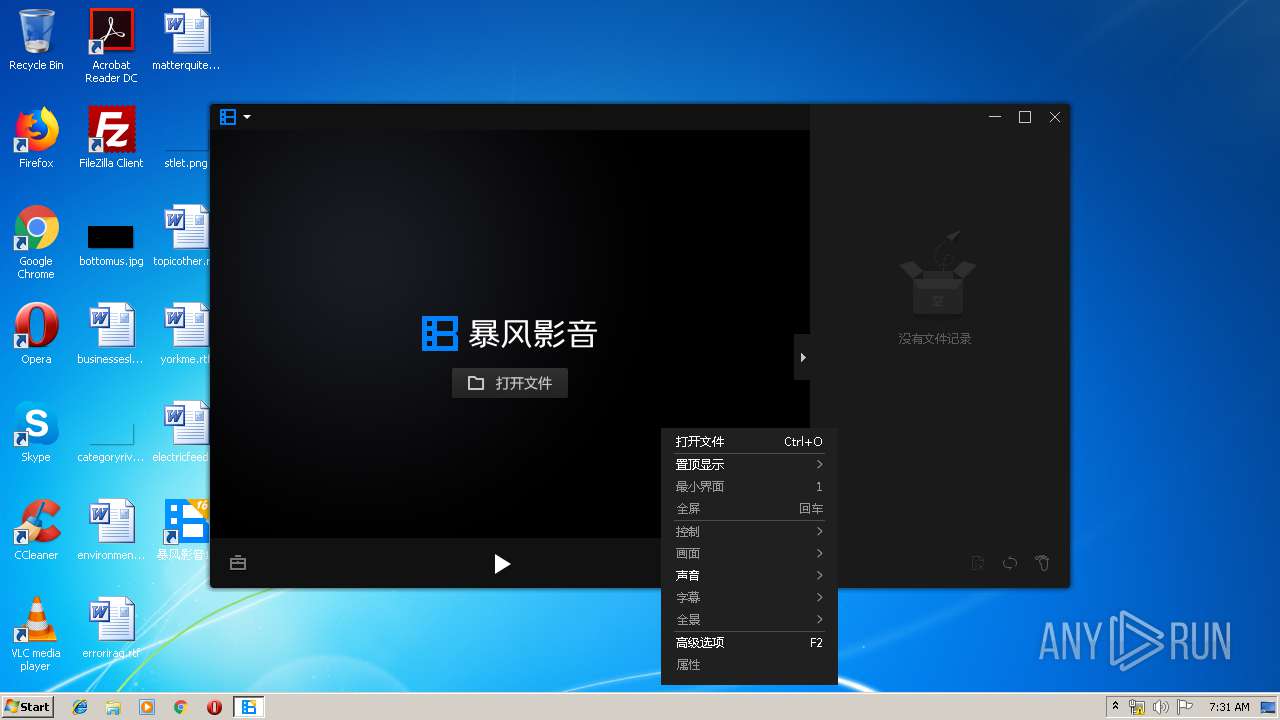The image size is (1280, 720).
Task: Select the businessesl Word document icon
Action: click(x=111, y=334)
